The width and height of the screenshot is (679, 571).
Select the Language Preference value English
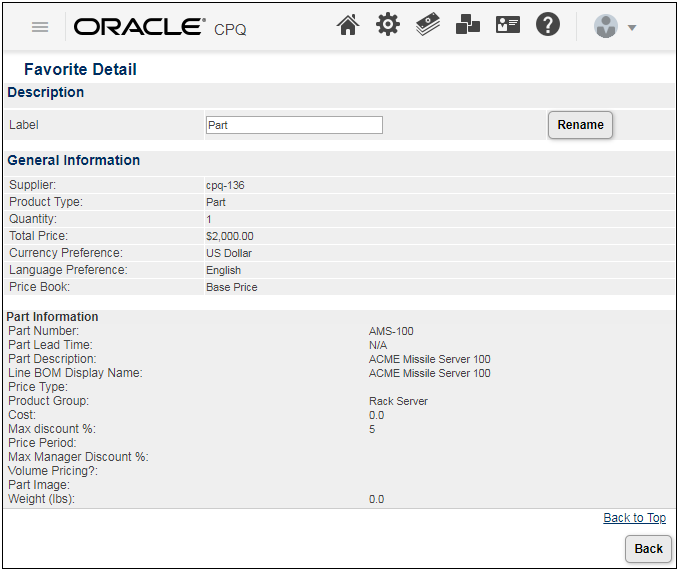coord(223,270)
